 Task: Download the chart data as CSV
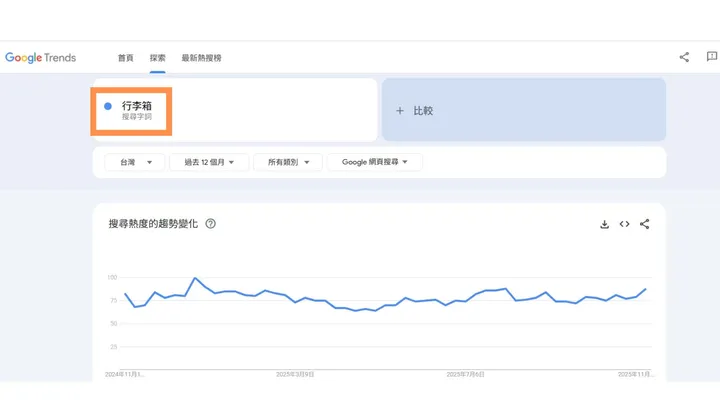[604, 224]
